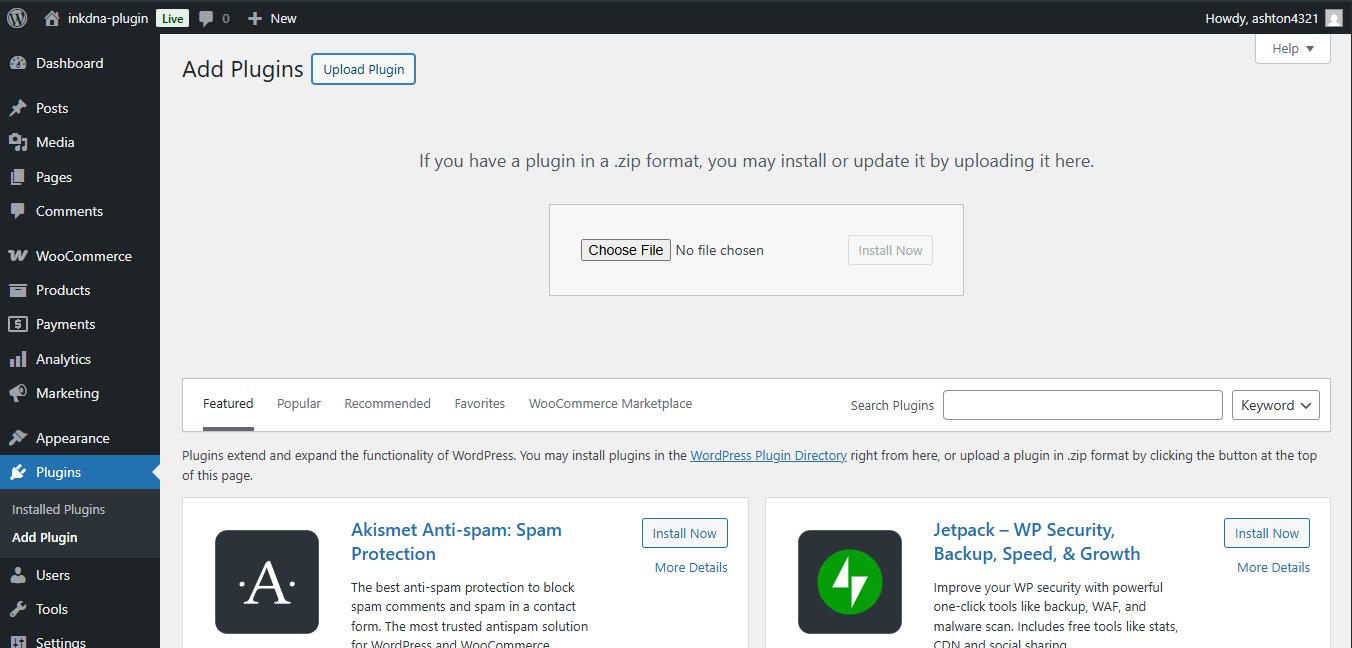This screenshot has width=1352, height=648.
Task: Open Payments via its sidebar icon
Action: [x=20, y=324]
